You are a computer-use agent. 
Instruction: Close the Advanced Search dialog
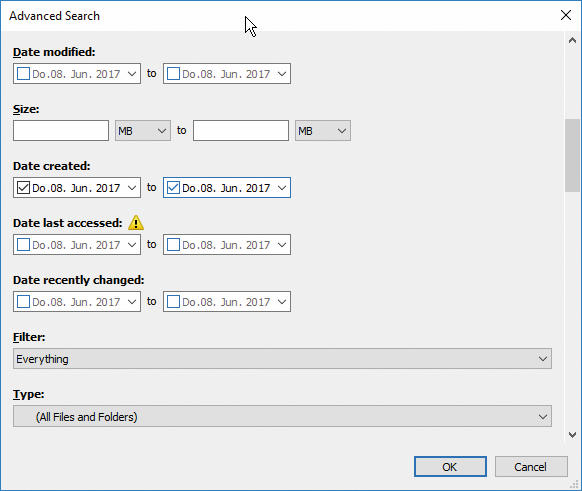(x=566, y=15)
